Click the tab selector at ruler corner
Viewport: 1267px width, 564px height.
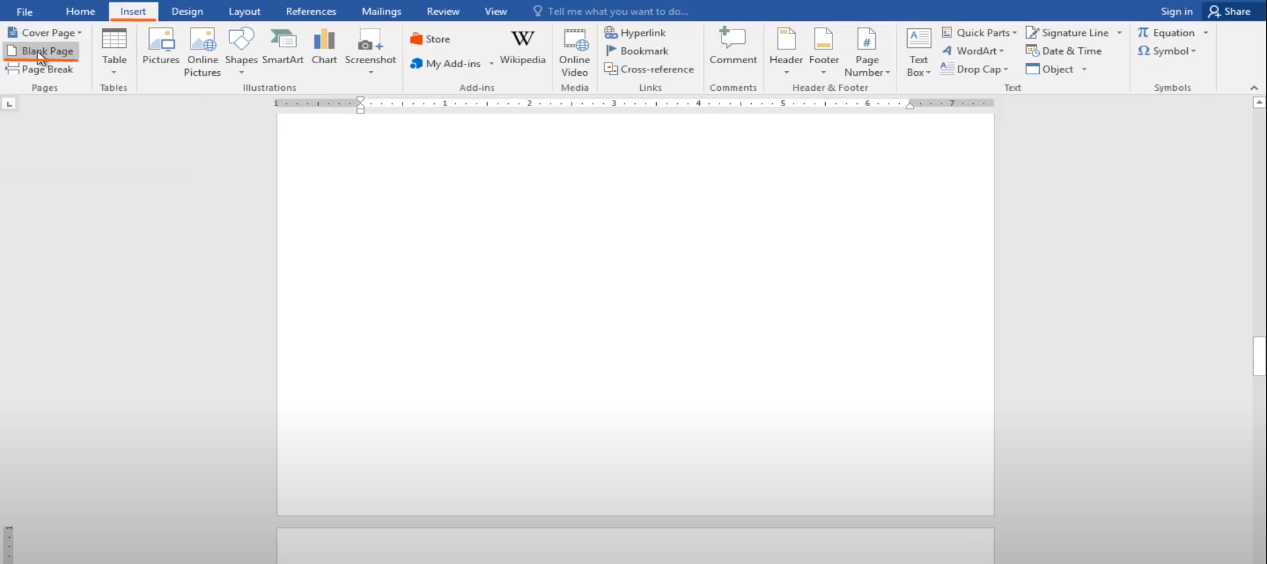click(x=9, y=103)
